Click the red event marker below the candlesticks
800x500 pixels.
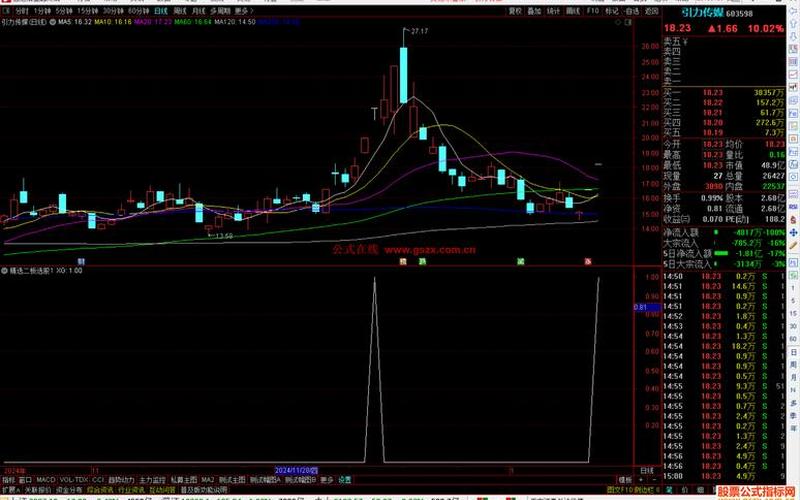(x=587, y=261)
